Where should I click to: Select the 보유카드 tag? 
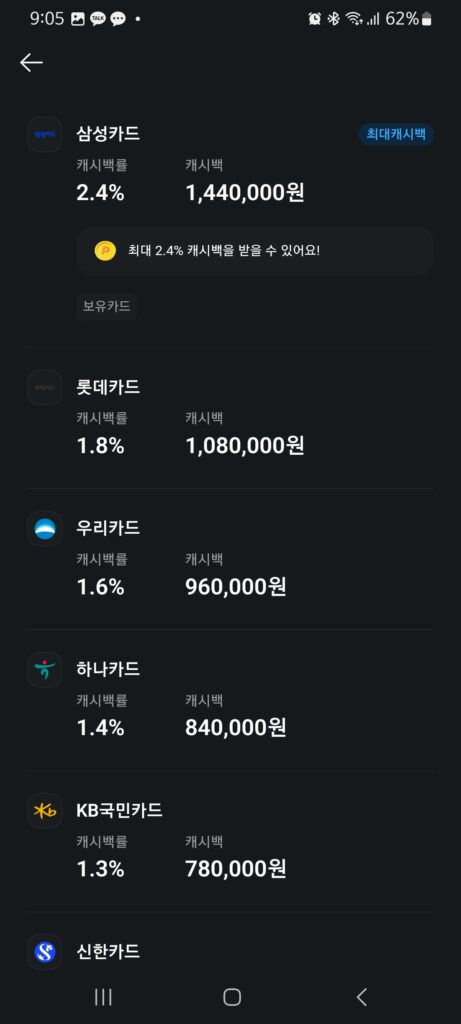point(106,306)
